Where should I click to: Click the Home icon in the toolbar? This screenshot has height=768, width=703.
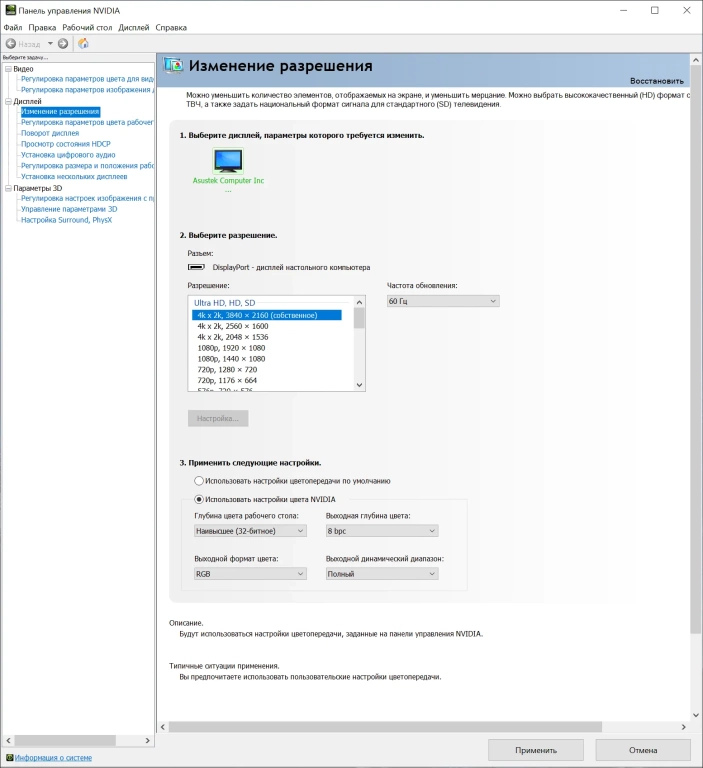pos(84,44)
